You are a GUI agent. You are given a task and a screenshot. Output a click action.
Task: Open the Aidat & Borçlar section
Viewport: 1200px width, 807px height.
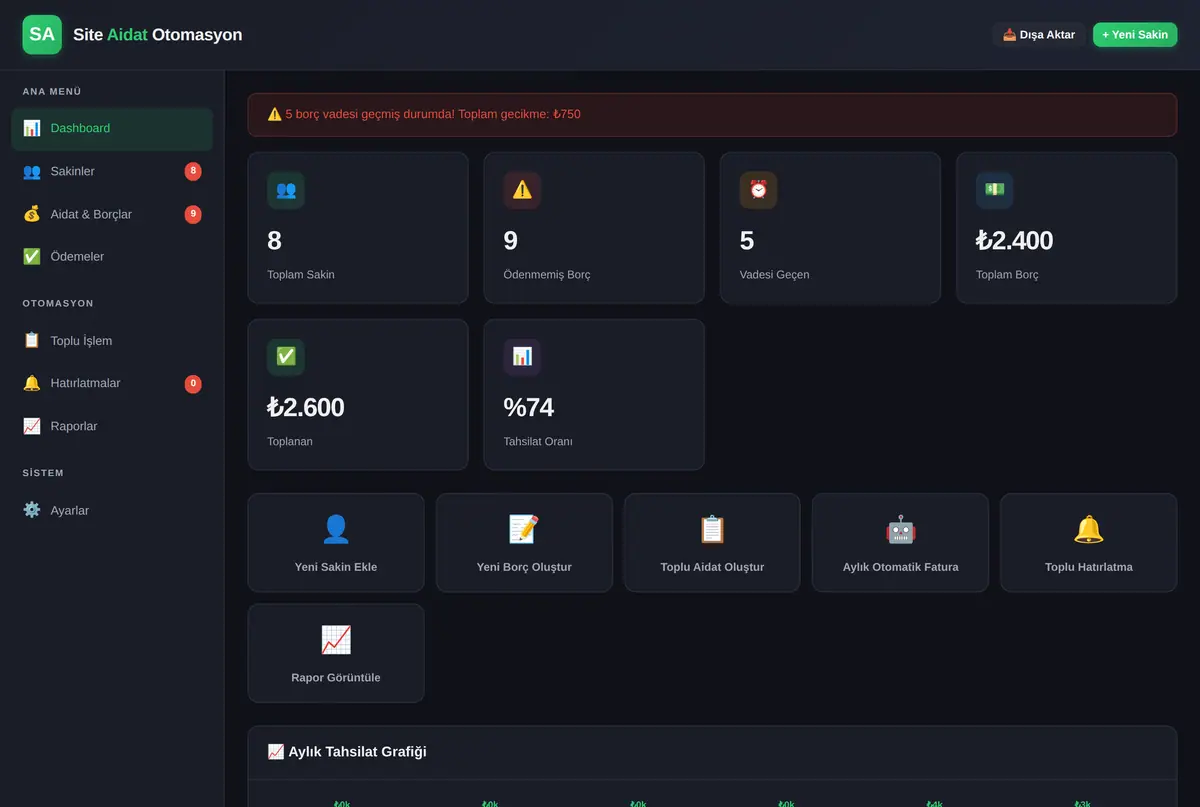point(112,214)
